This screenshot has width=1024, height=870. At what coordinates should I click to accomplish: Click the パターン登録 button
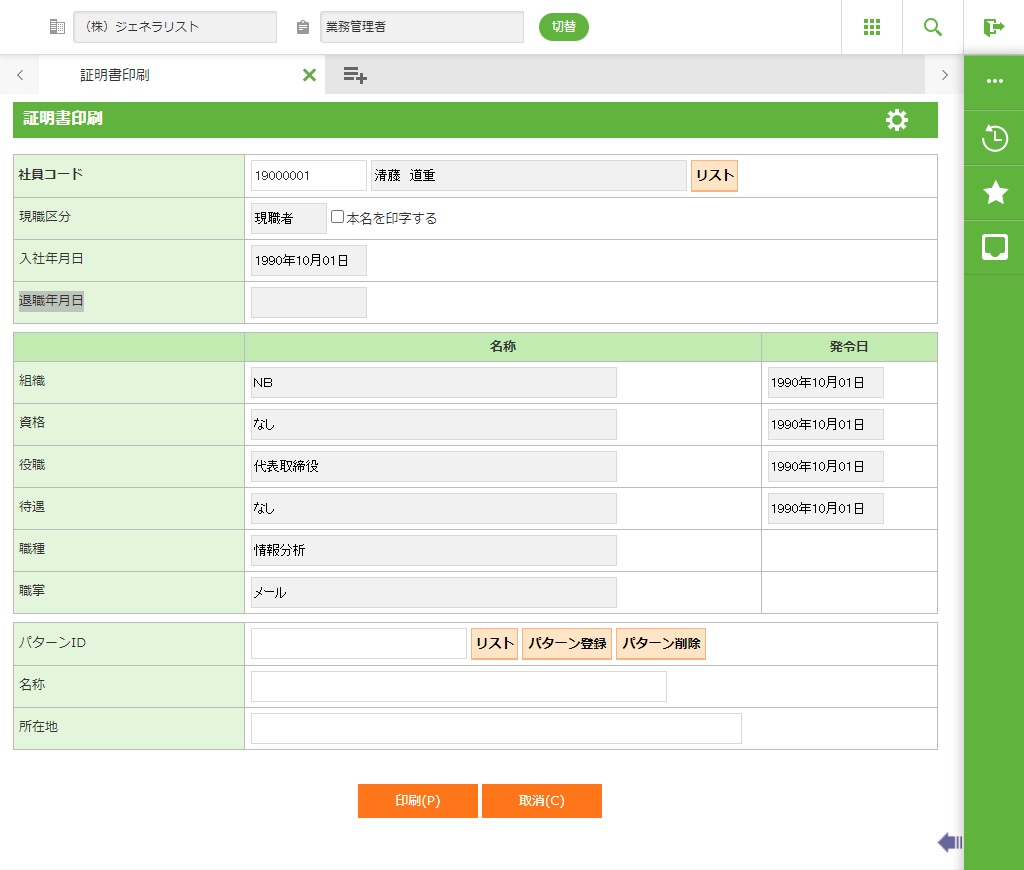566,644
